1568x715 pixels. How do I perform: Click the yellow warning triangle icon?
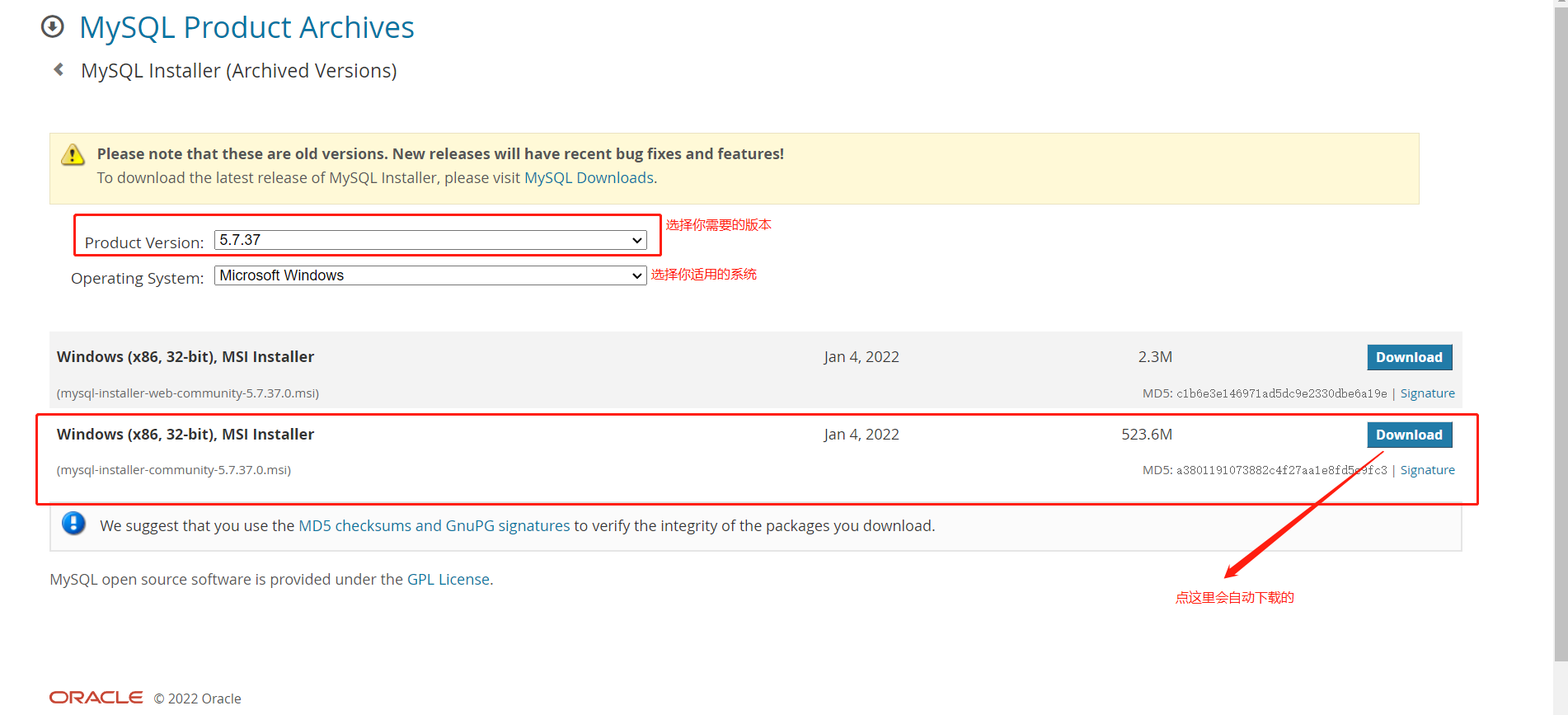(x=73, y=154)
